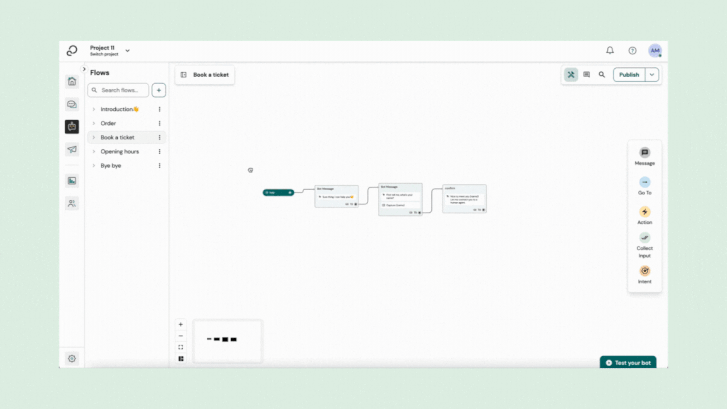Image resolution: width=727 pixels, height=409 pixels.
Task: Open the Opening hours flow
Action: pyautogui.click(x=119, y=152)
